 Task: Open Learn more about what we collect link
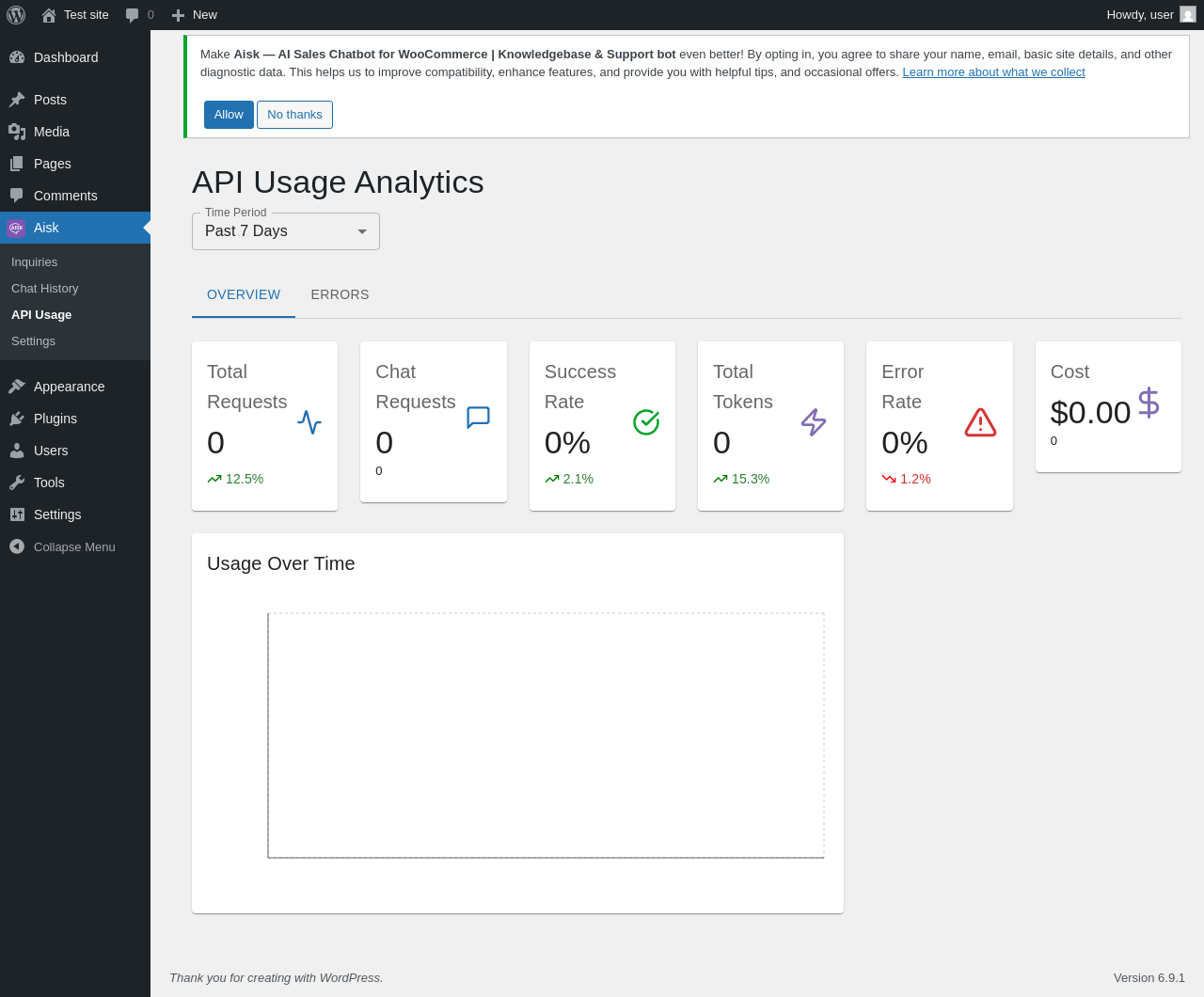pyautogui.click(x=993, y=72)
